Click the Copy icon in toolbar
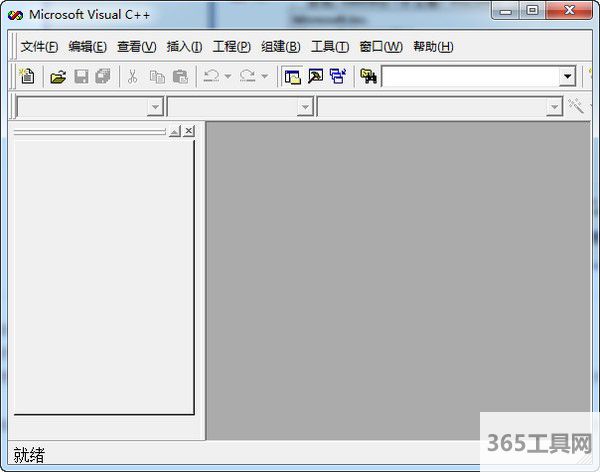The height and width of the screenshot is (472, 600). 157,77
